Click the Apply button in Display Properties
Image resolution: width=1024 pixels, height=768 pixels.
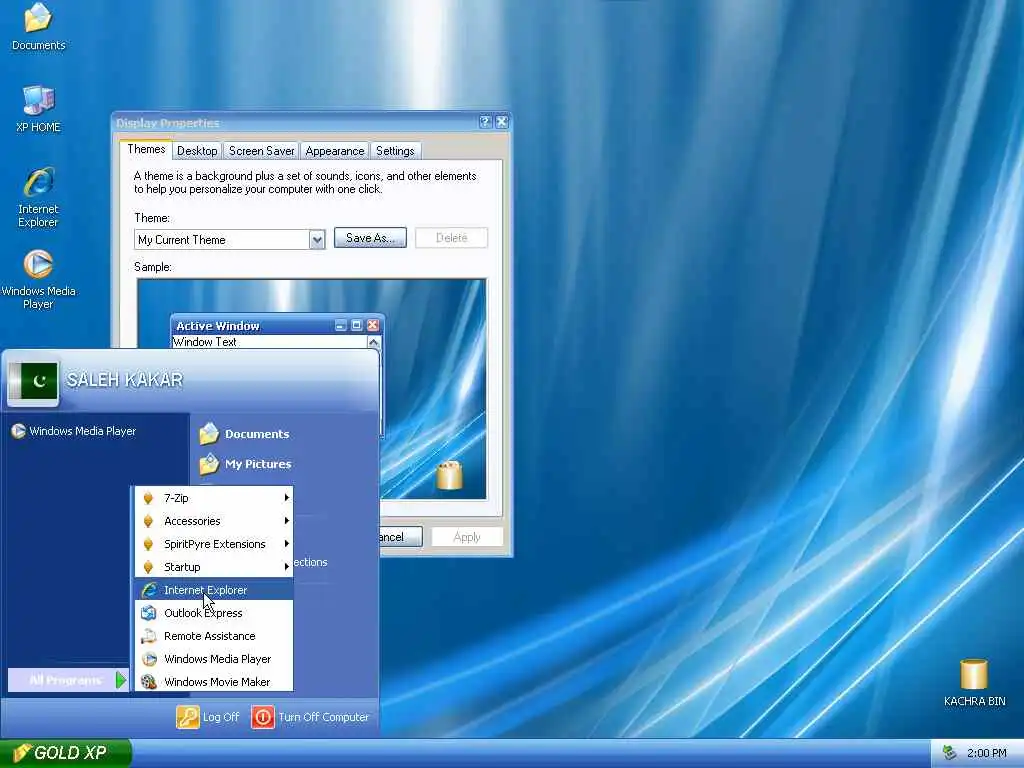[467, 537]
